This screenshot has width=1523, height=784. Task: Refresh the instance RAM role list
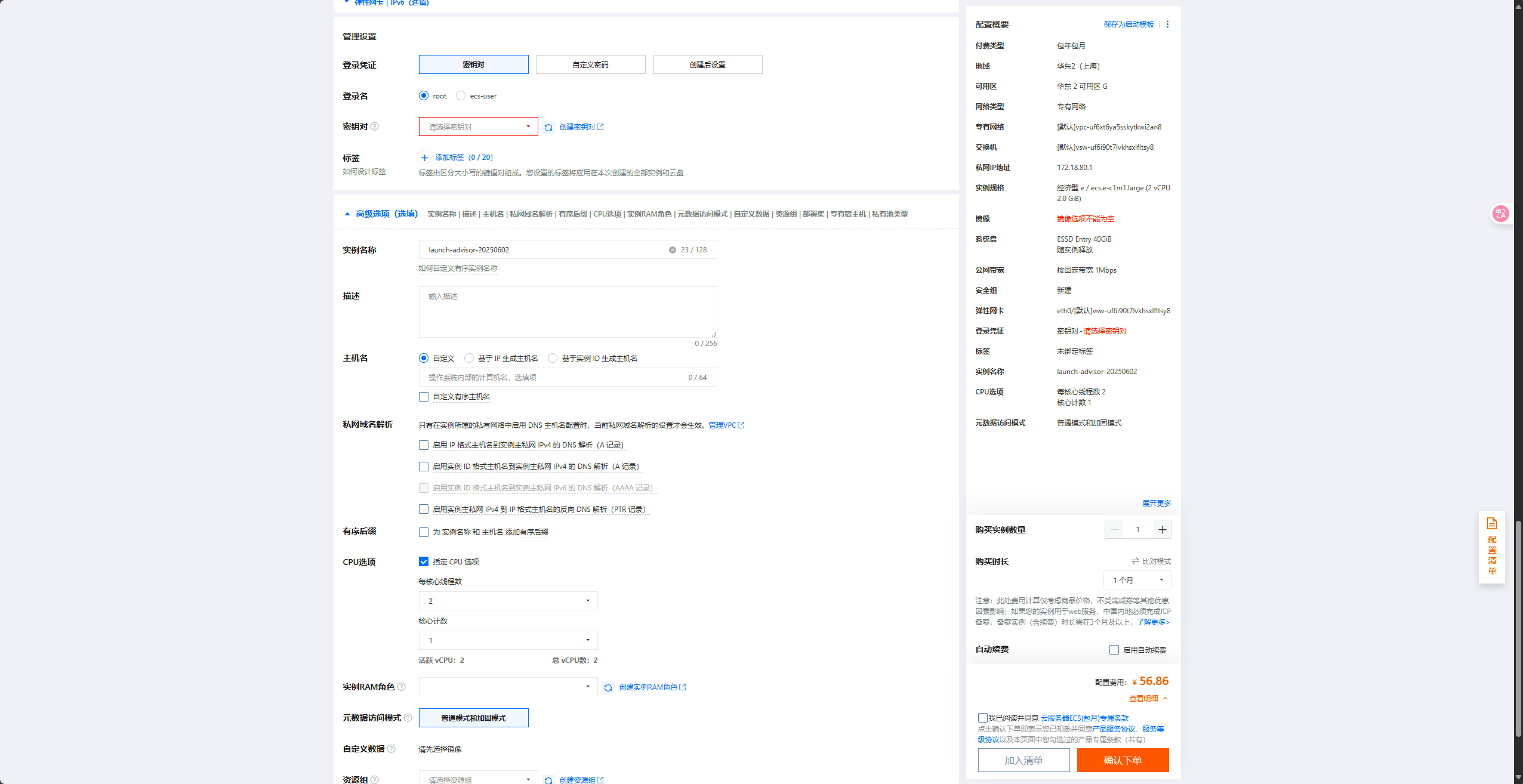(608, 687)
